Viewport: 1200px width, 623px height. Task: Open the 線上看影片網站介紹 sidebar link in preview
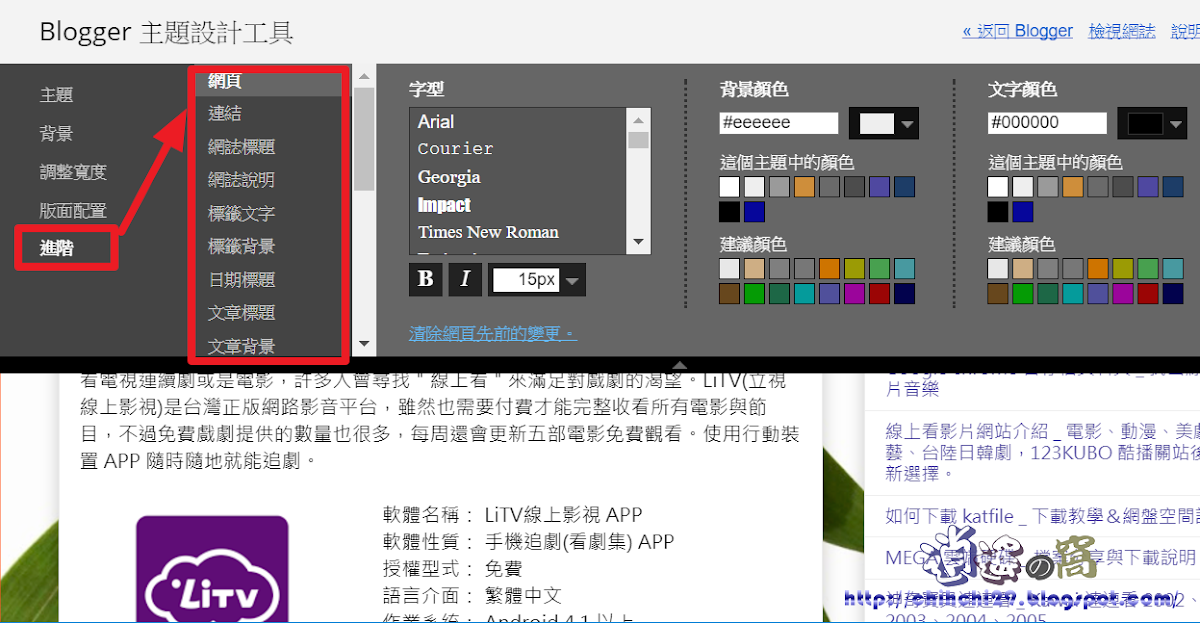coord(1042,451)
